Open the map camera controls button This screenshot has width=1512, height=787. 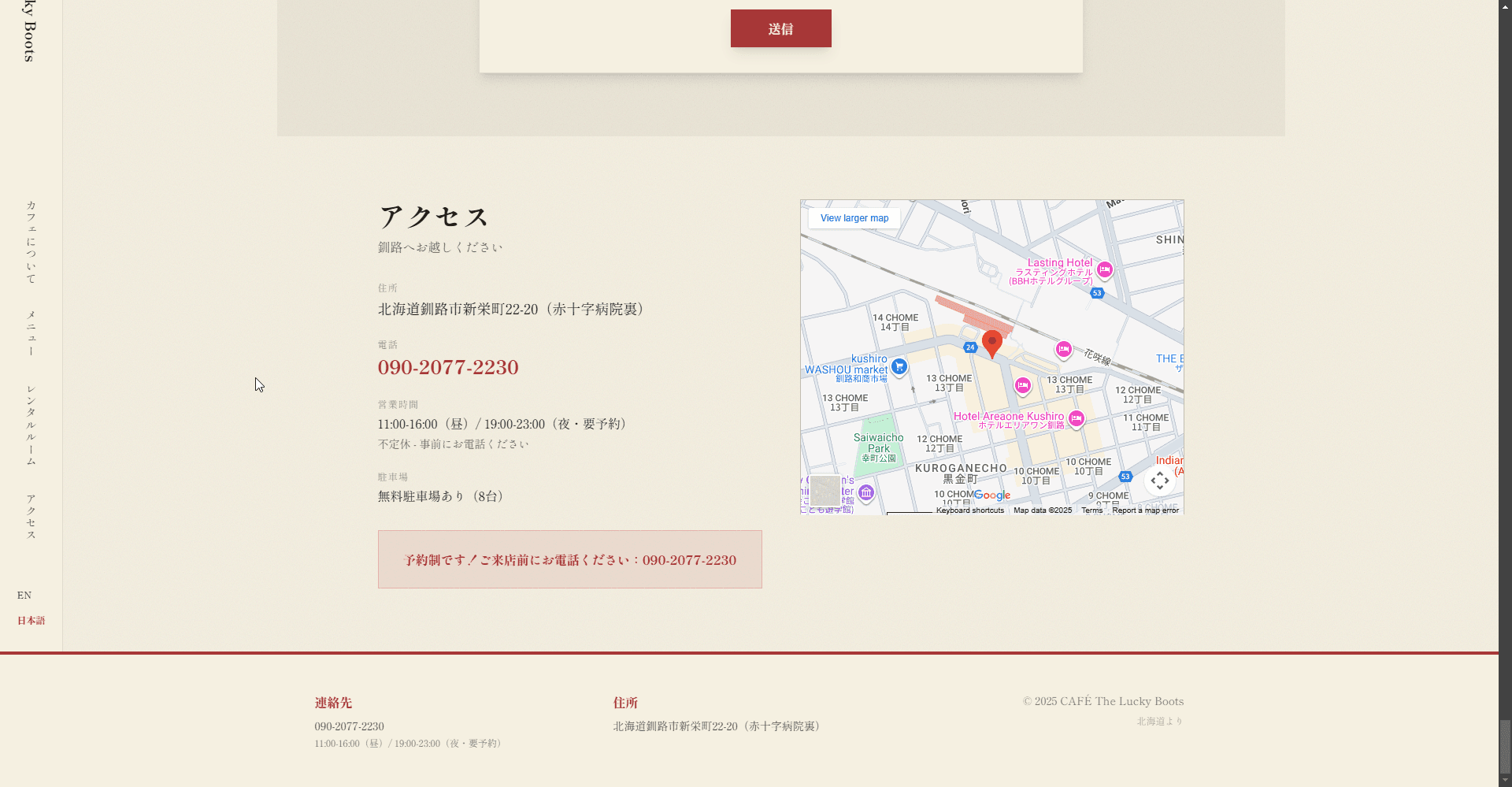pyautogui.click(x=1159, y=481)
